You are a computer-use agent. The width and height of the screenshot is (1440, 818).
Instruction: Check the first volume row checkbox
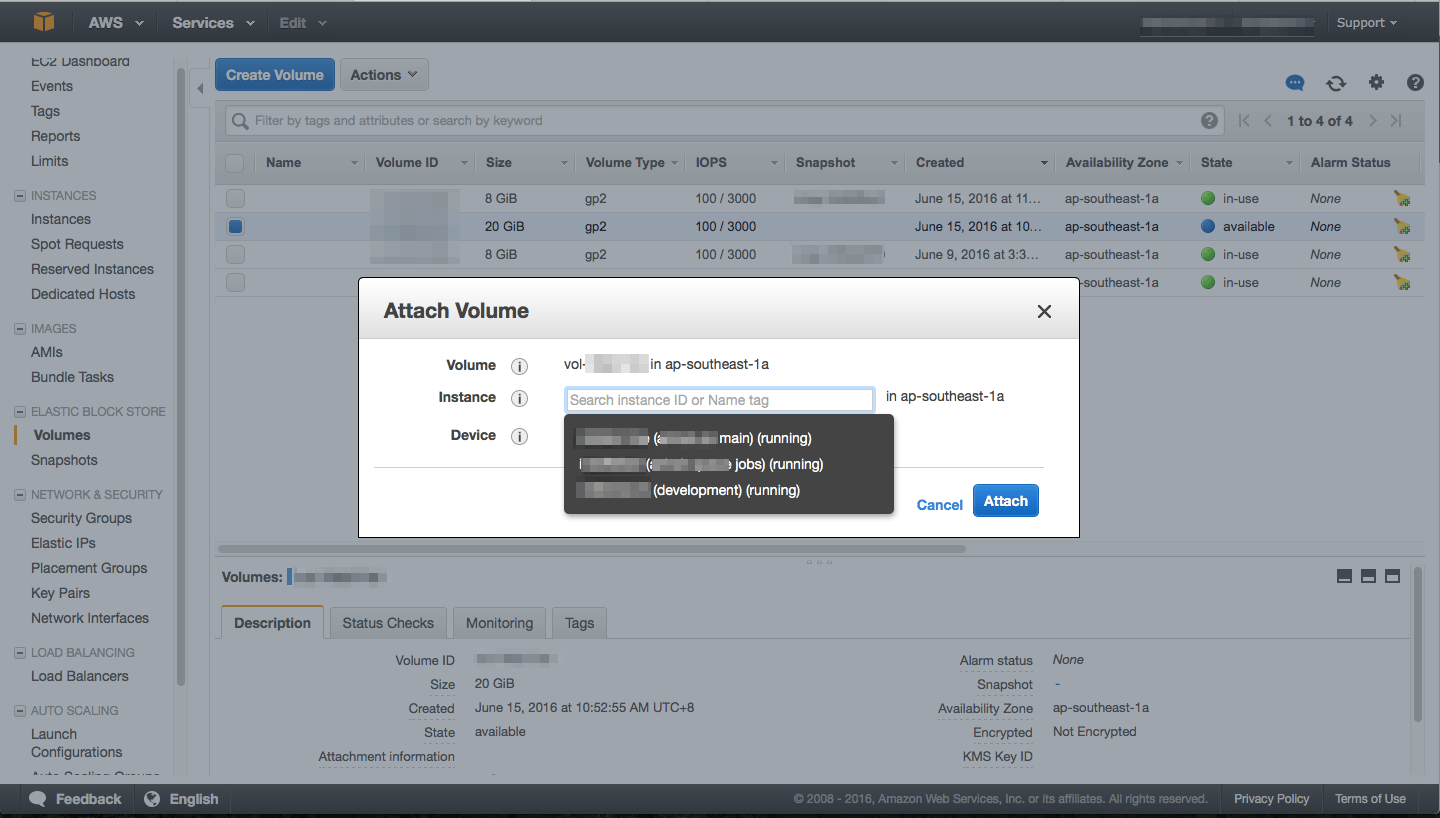pyautogui.click(x=235, y=198)
